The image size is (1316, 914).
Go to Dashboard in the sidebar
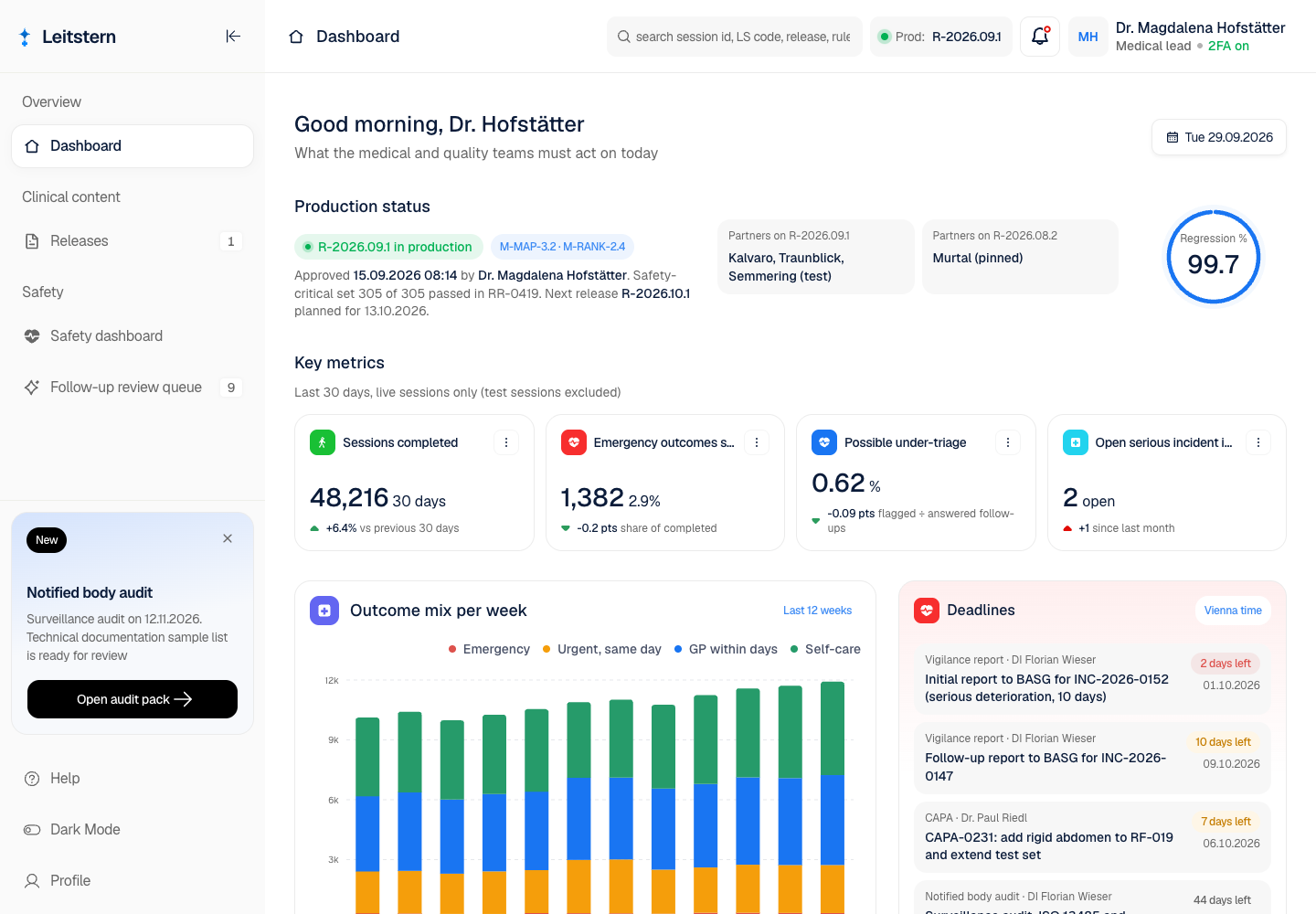pos(133,146)
